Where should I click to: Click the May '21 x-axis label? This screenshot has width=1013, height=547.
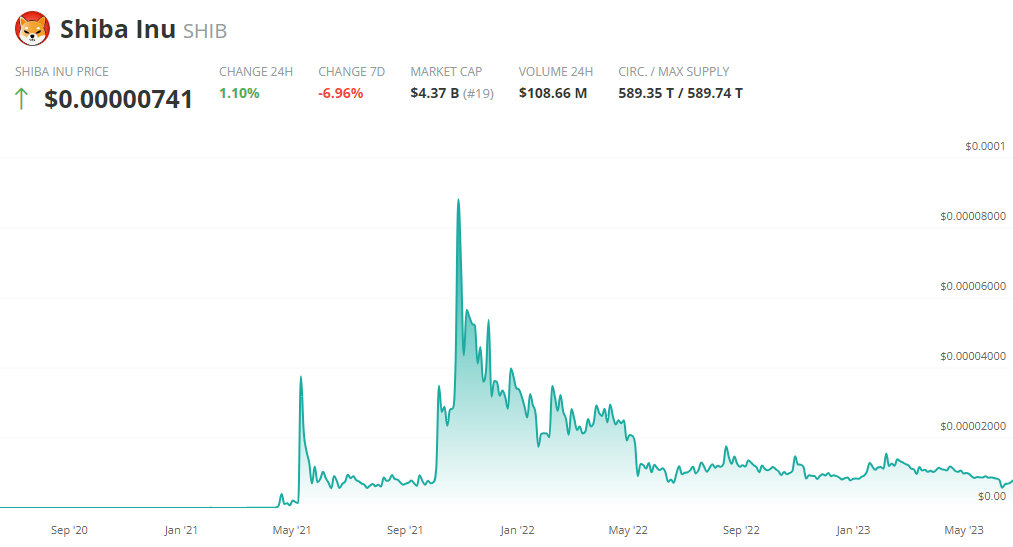tap(291, 530)
